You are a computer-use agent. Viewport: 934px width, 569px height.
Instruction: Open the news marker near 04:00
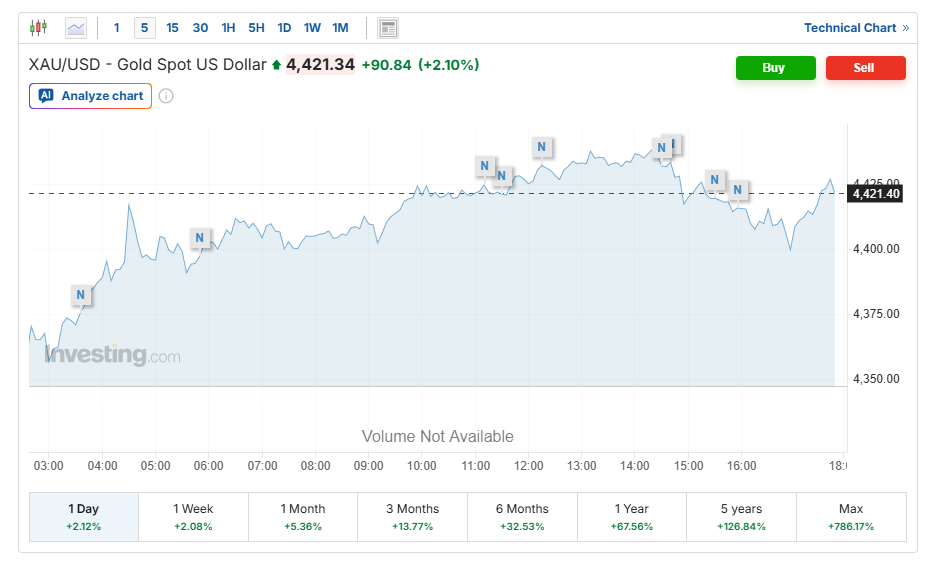(x=81, y=295)
